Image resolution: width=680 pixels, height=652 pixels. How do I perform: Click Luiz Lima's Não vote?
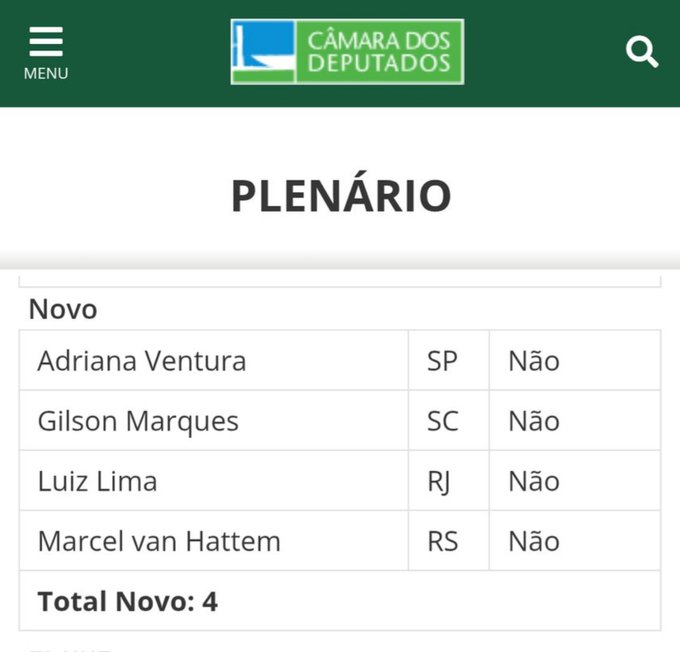(x=534, y=481)
